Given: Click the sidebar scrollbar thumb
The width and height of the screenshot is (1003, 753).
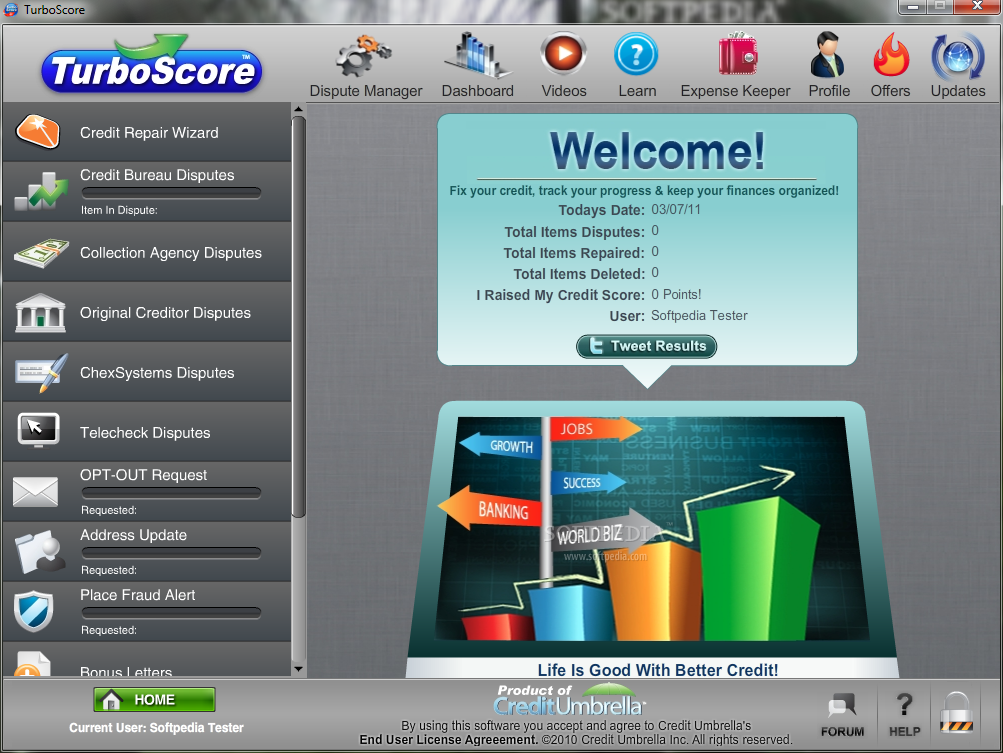Looking at the screenshot, I should point(298,316).
